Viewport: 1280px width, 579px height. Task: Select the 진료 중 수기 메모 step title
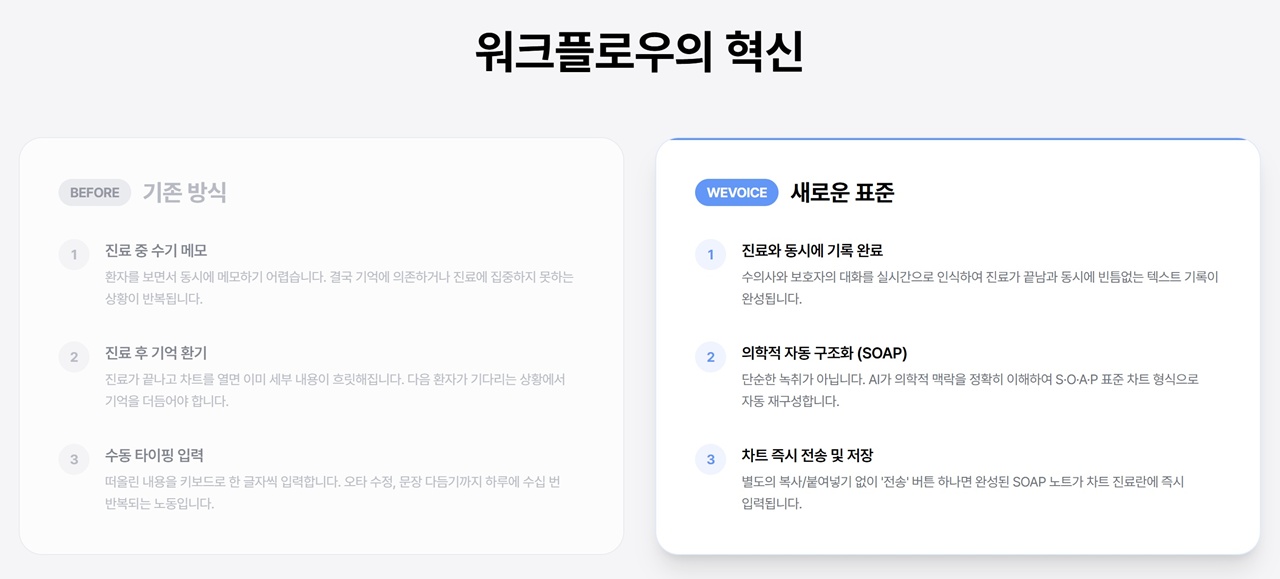click(x=156, y=251)
